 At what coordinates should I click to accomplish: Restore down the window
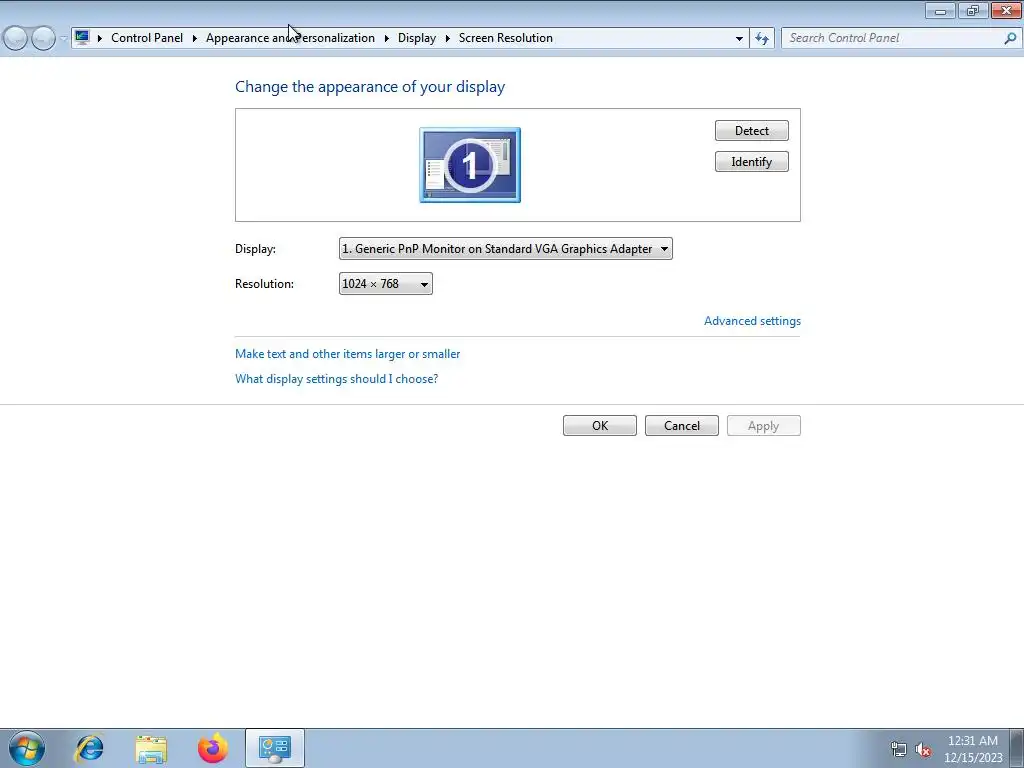(973, 10)
